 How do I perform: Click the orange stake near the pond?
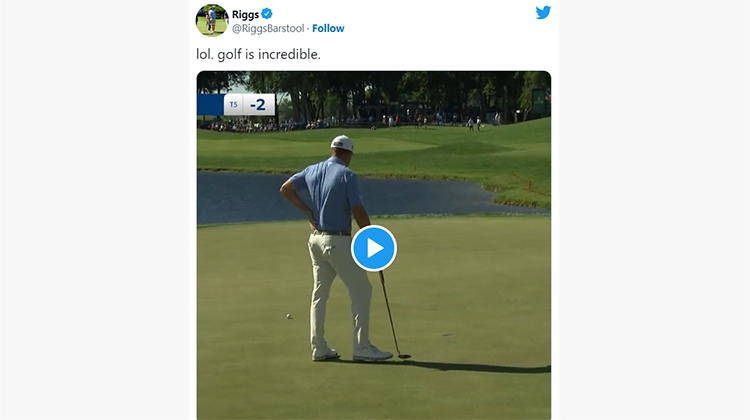coord(529,185)
